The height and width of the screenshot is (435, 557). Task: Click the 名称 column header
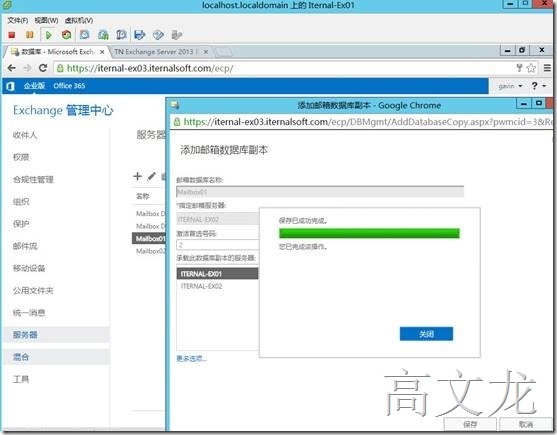[x=143, y=196]
